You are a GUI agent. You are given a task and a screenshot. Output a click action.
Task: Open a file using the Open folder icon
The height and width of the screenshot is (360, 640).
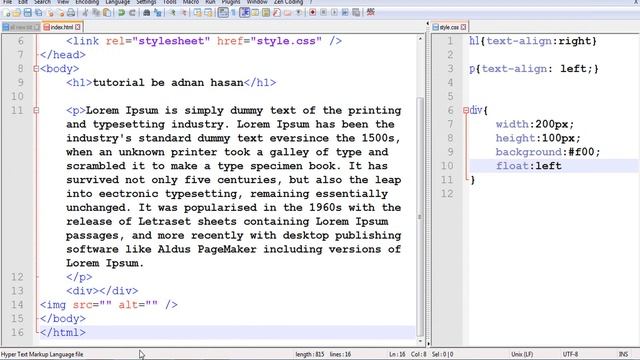pos(17,13)
